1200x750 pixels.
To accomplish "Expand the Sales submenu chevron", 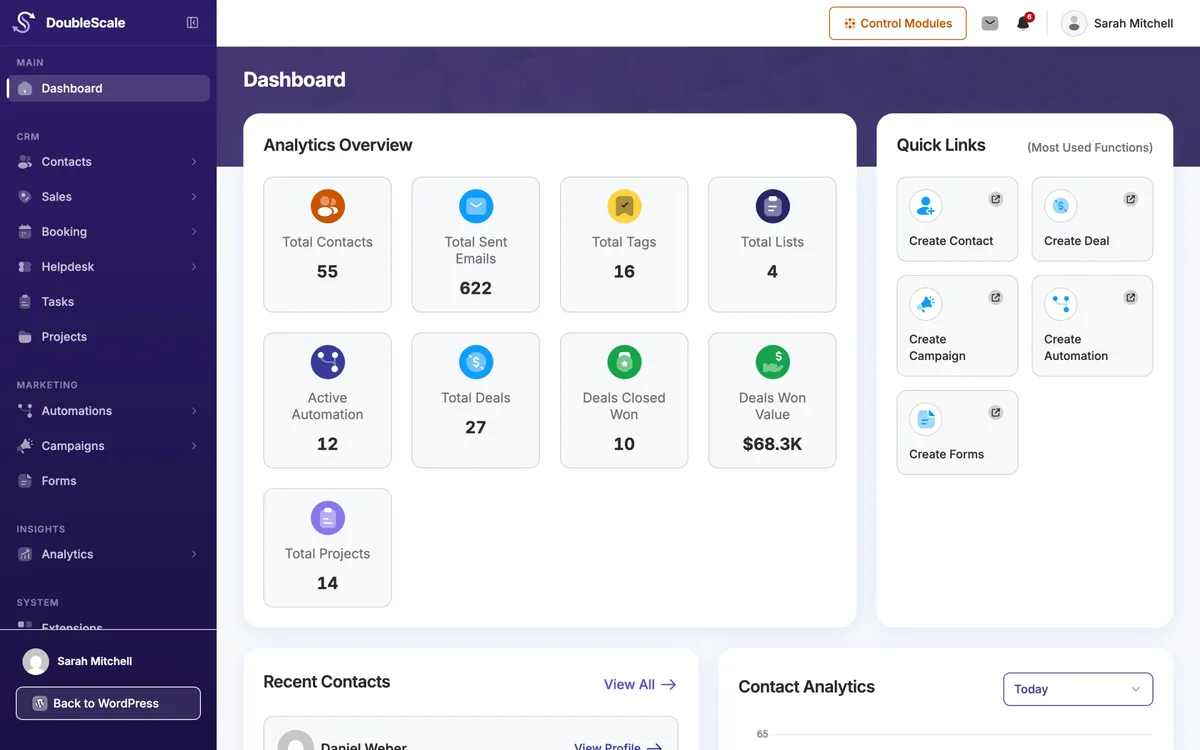I will click(194, 197).
